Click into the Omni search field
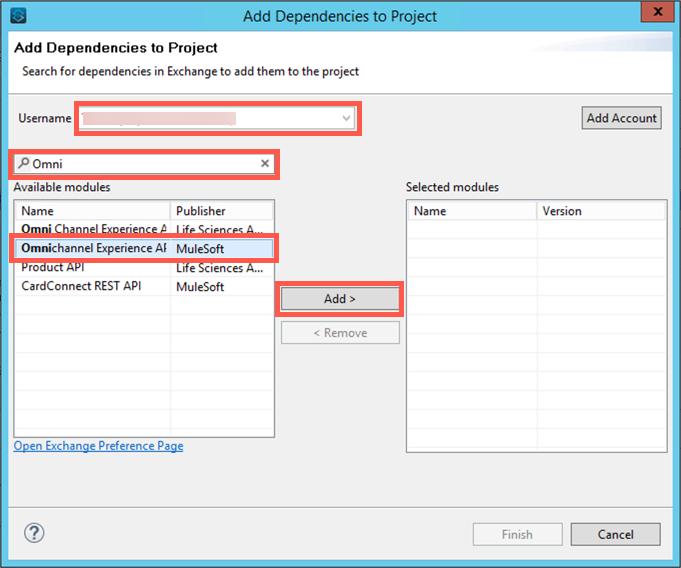This screenshot has width=681, height=568. tap(145, 164)
